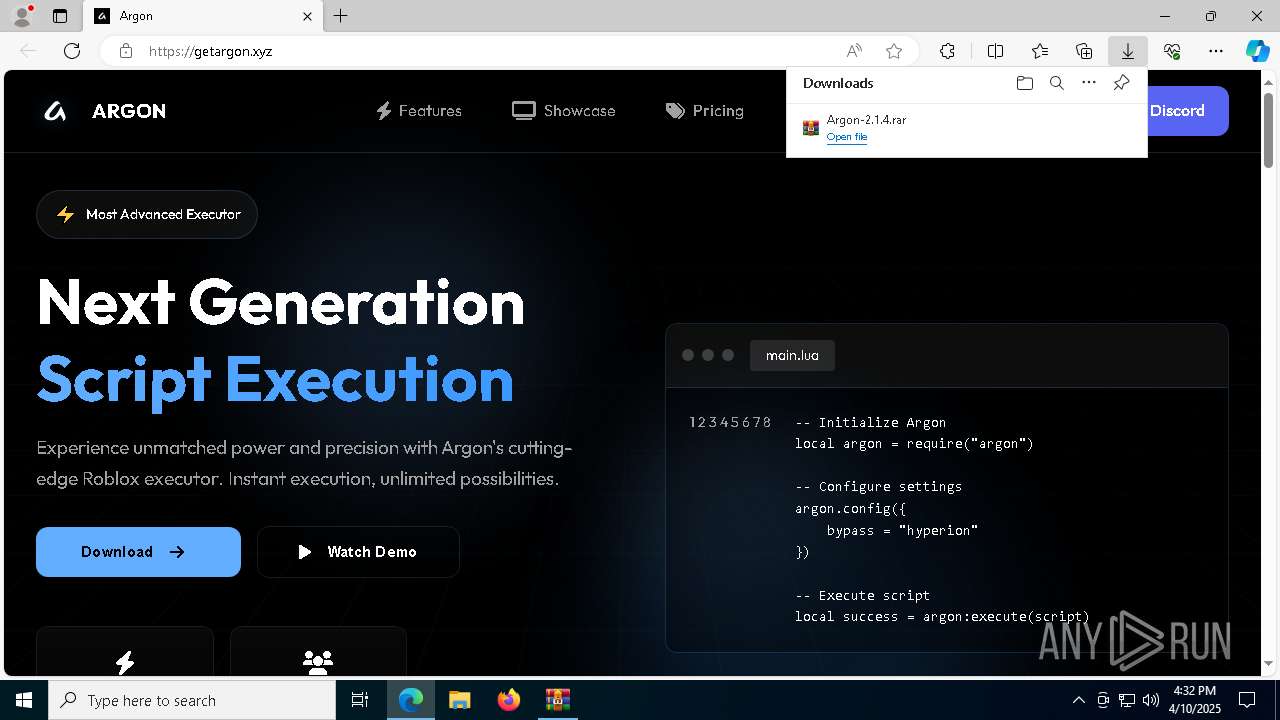Open the tab actions menu icon

click(60, 16)
